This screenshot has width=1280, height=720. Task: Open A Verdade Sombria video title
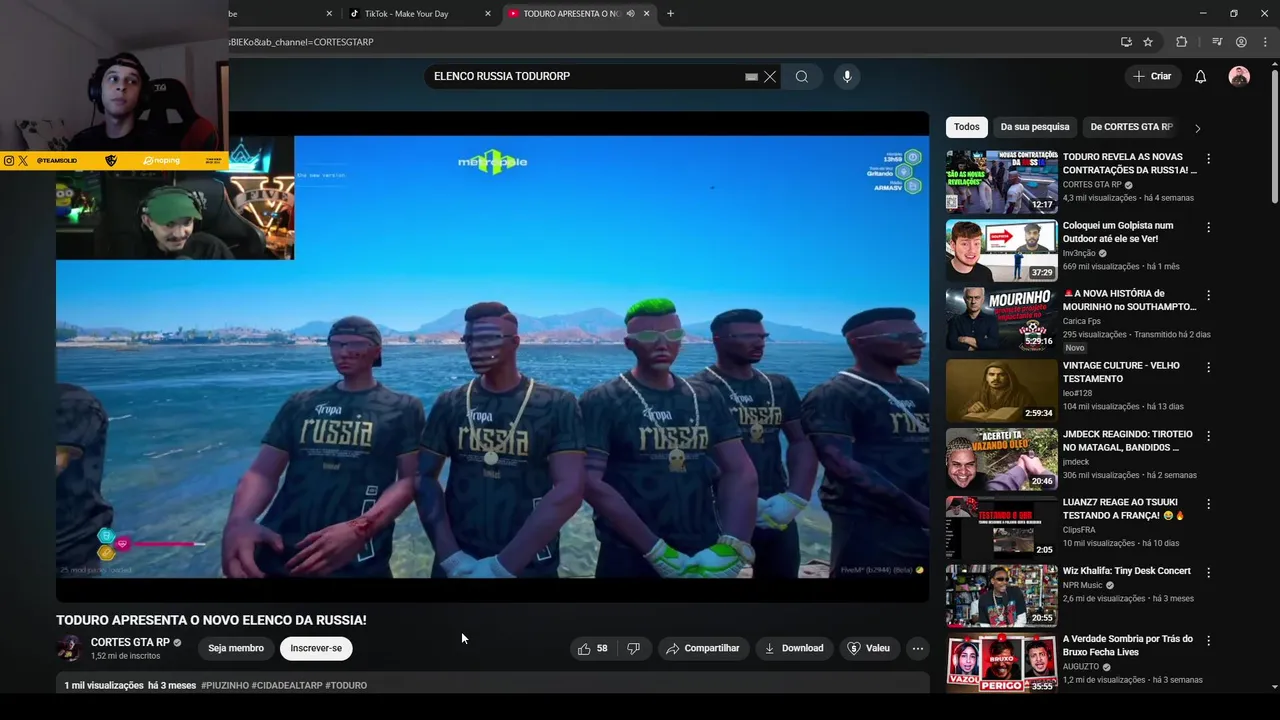pos(1127,645)
